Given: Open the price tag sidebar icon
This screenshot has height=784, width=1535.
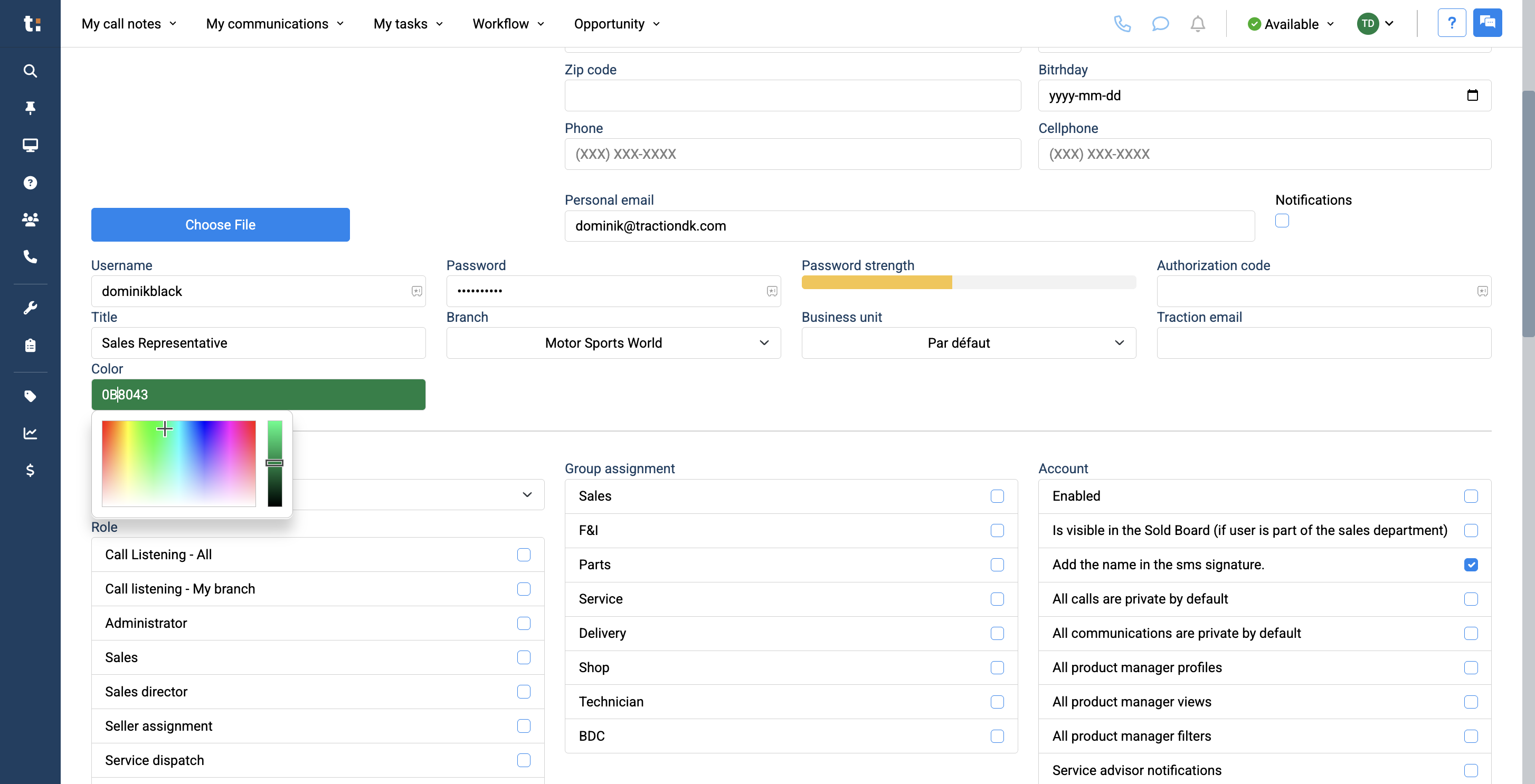Looking at the screenshot, I should [x=30, y=396].
